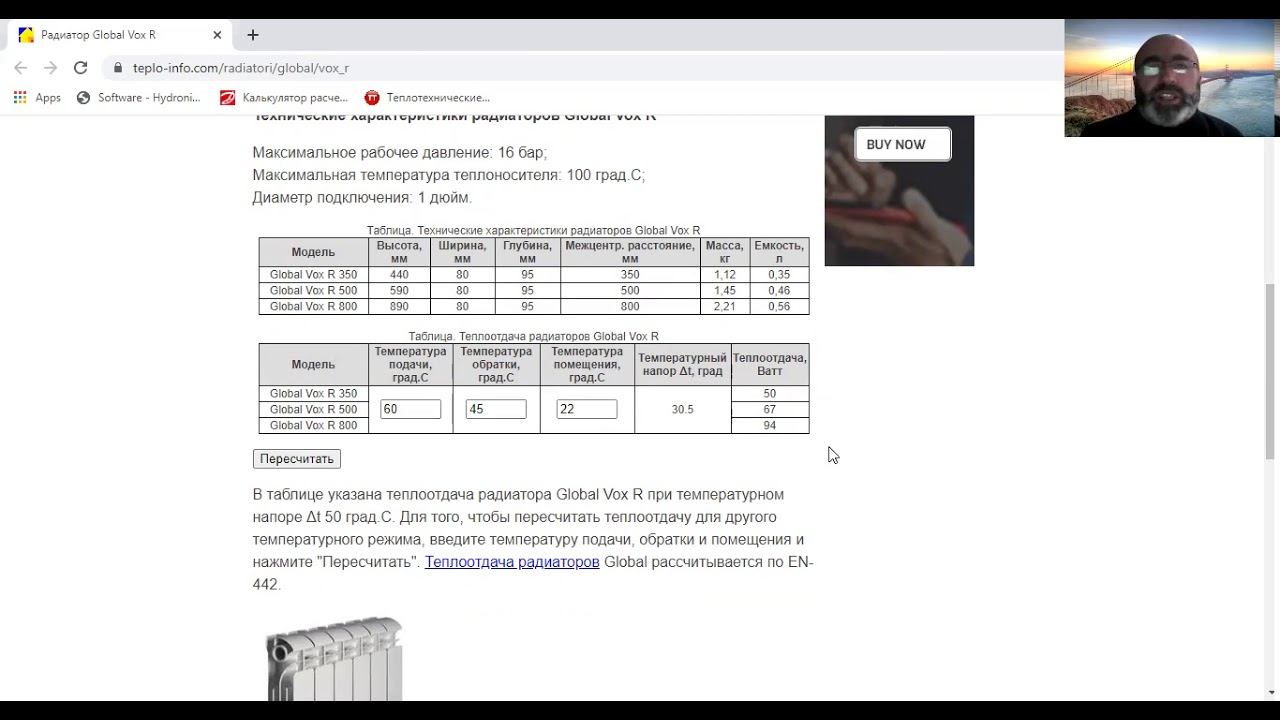Open Software - Hydroni... bookmark
Viewport: 1280px width, 720px height.
139,98
